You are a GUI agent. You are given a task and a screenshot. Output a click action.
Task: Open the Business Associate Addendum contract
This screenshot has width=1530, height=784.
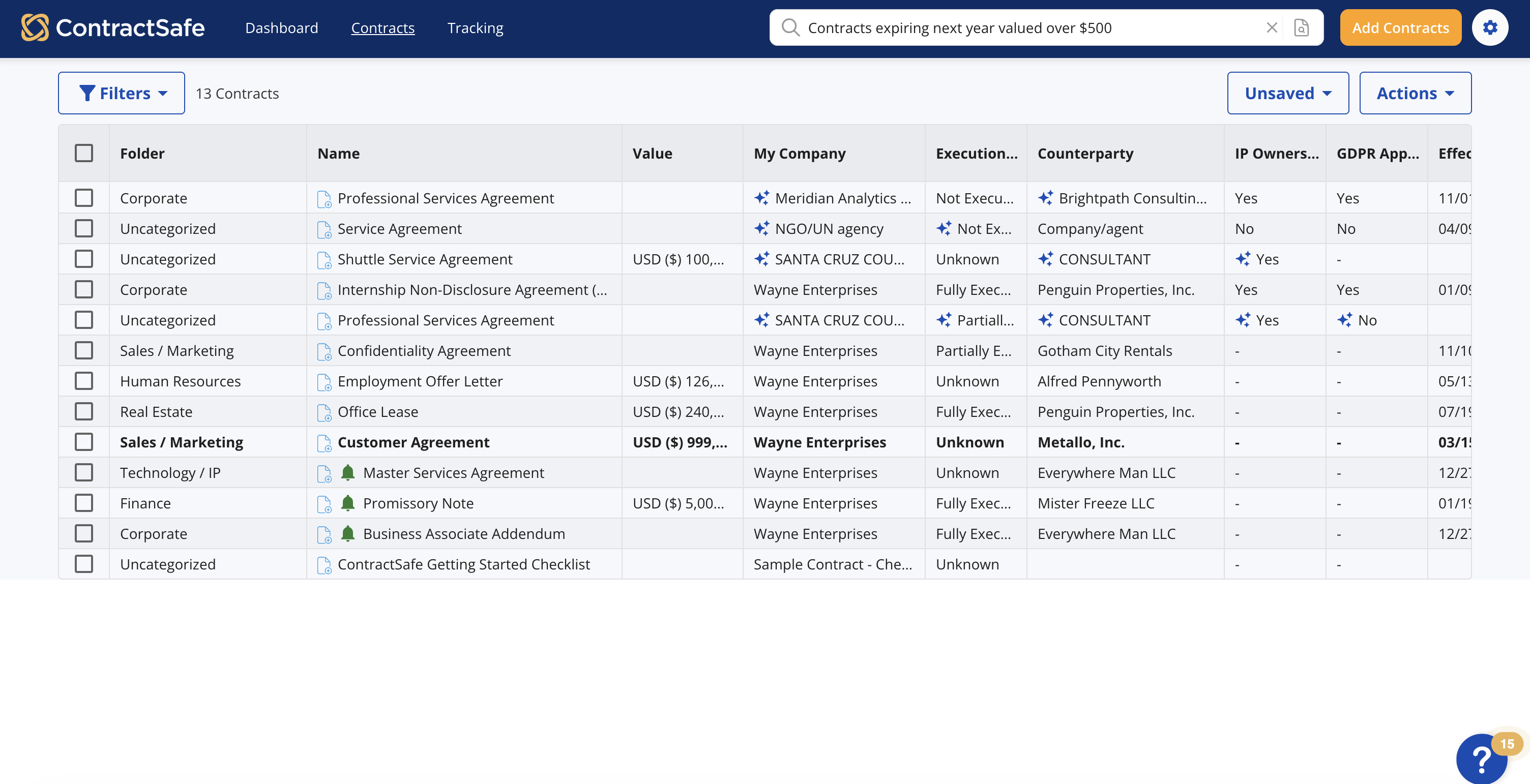tap(463, 533)
